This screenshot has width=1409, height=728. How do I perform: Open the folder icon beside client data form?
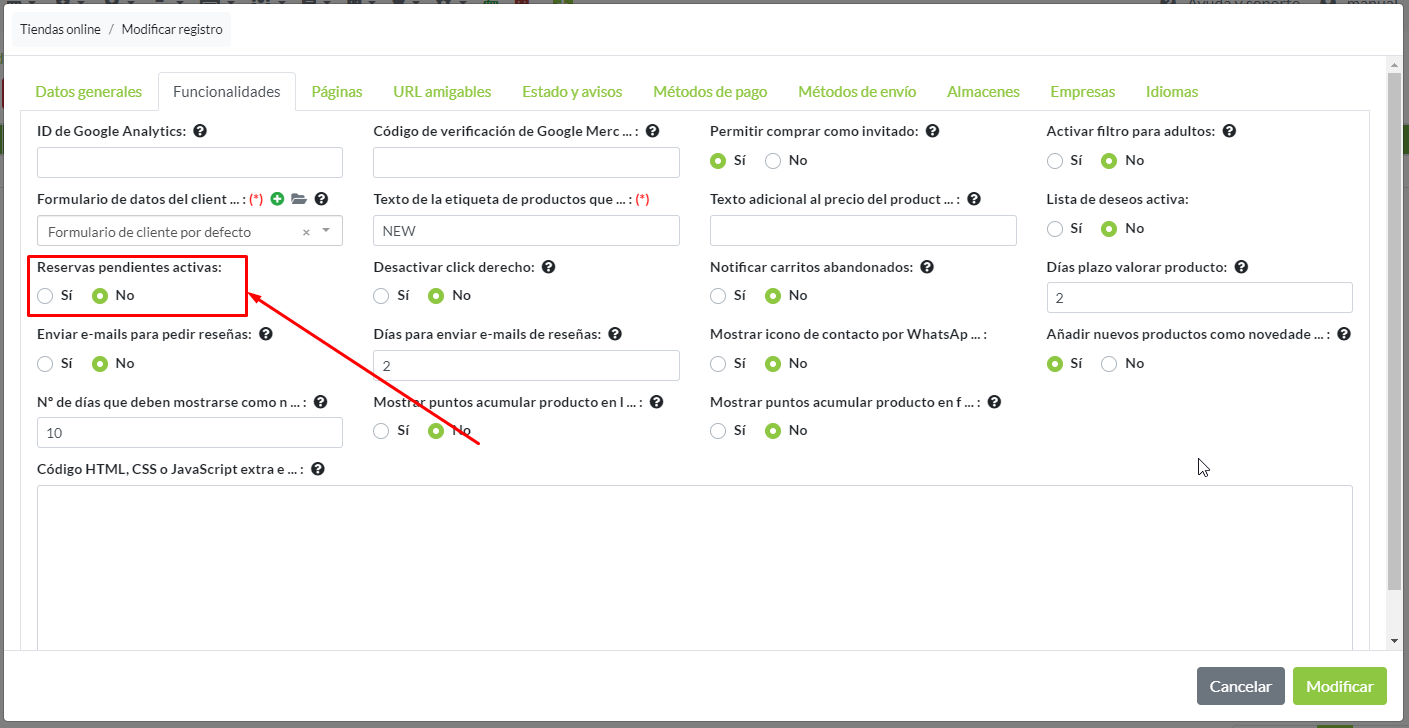299,199
